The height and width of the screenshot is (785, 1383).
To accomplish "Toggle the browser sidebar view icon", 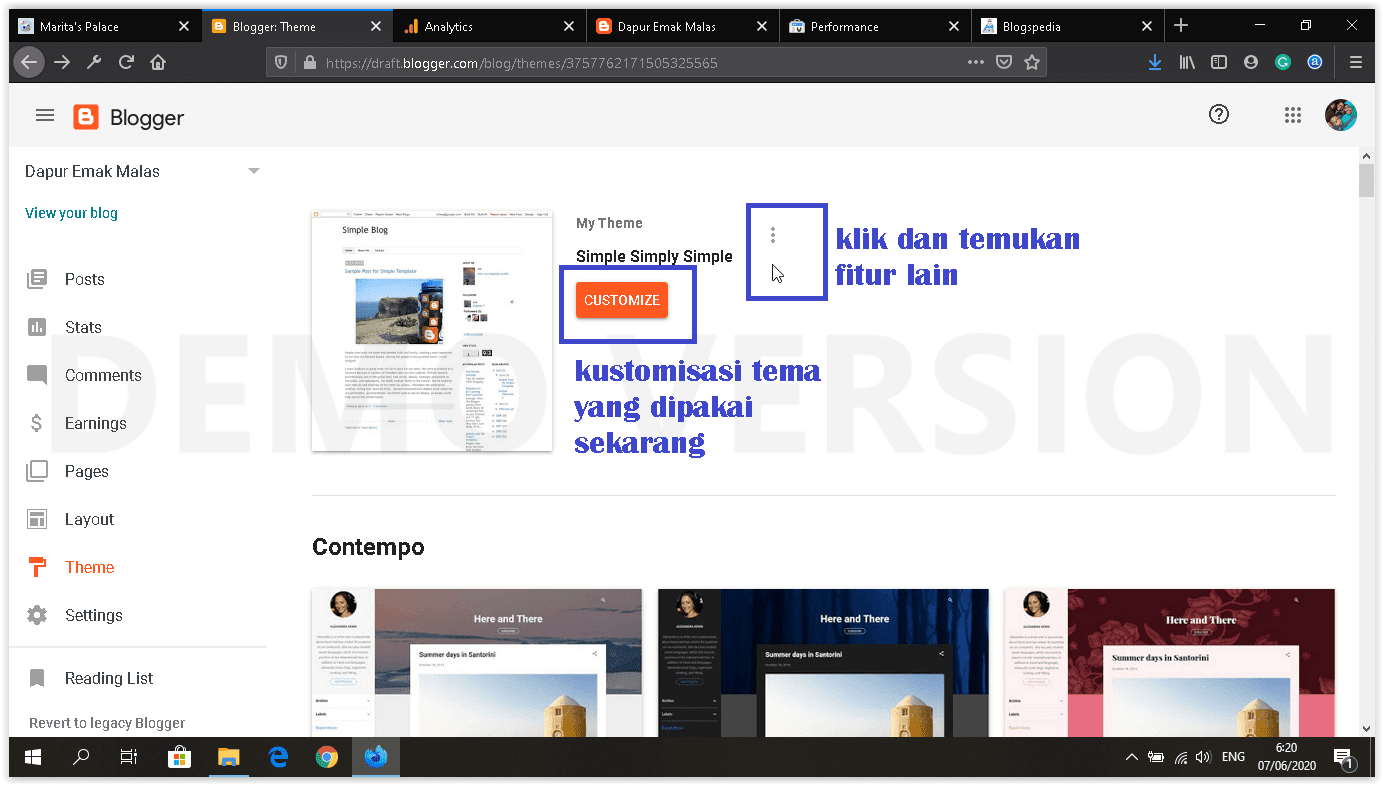I will tap(1219, 62).
